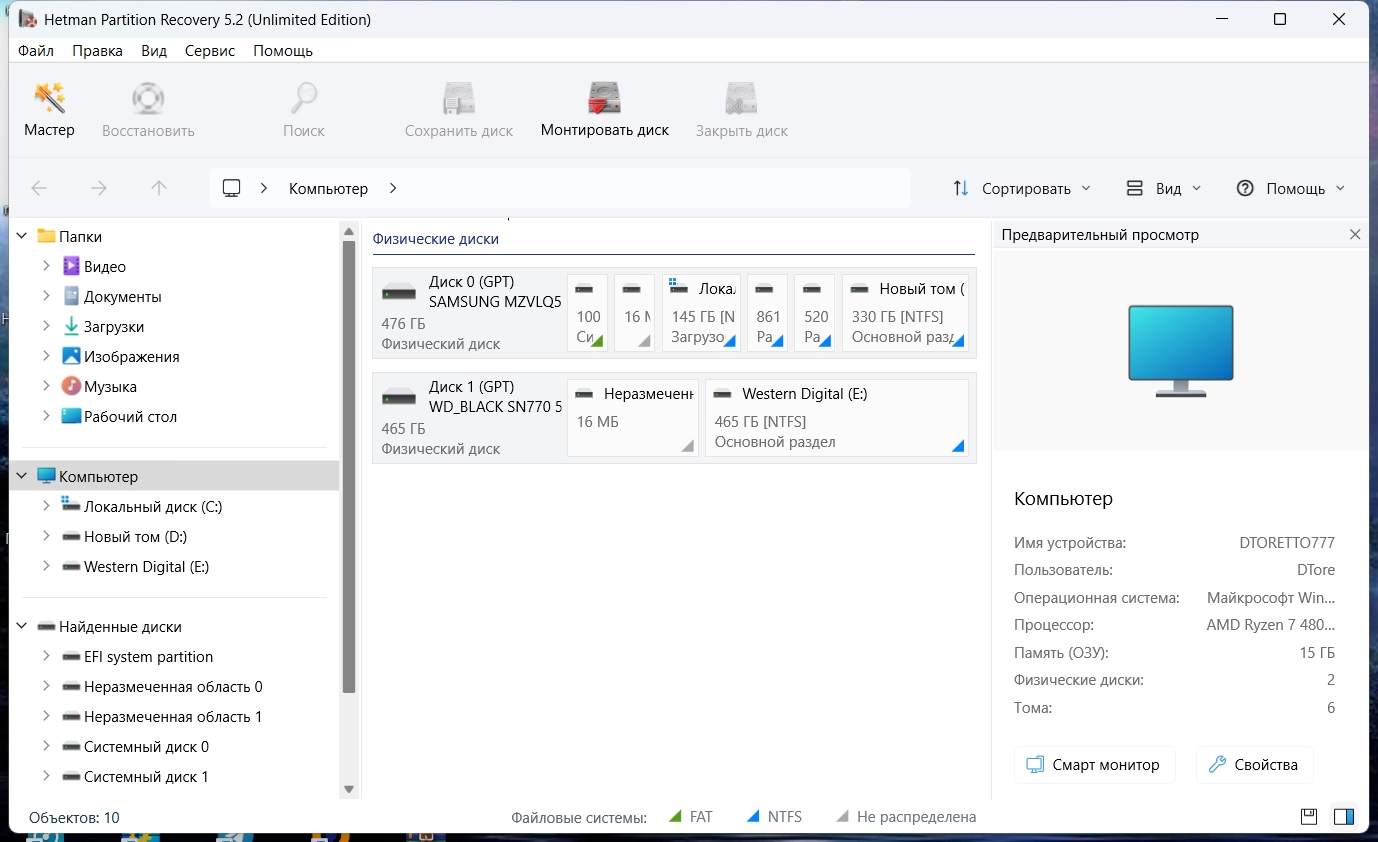Click the Не распределена legend entry

tap(906, 817)
